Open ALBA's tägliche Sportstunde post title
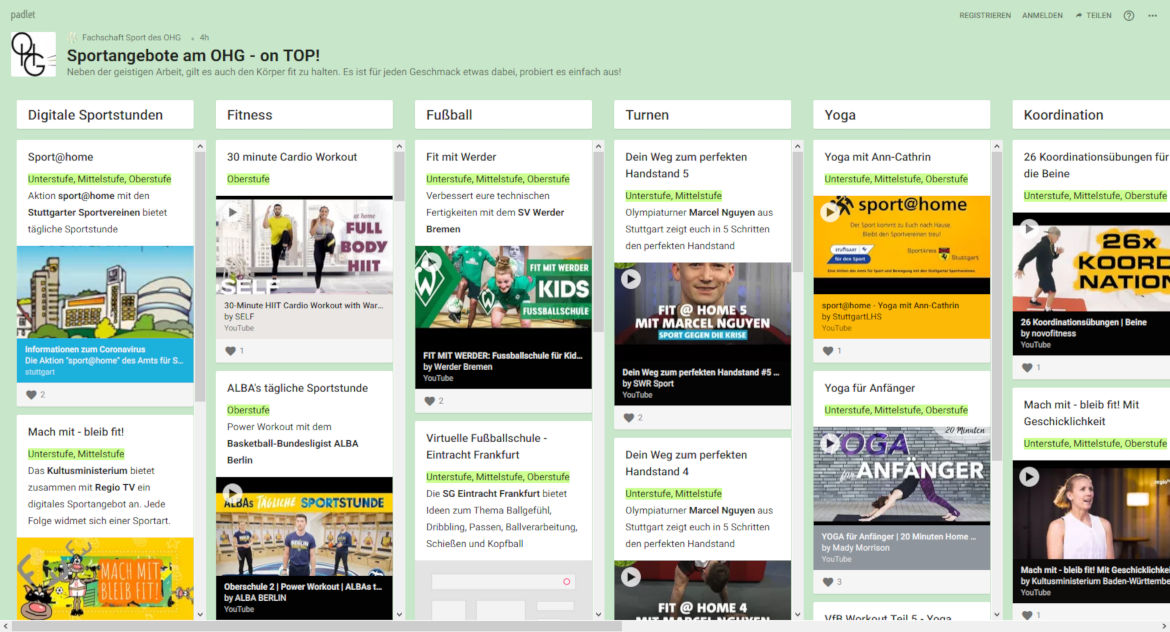1170x632 pixels. [x=297, y=388]
